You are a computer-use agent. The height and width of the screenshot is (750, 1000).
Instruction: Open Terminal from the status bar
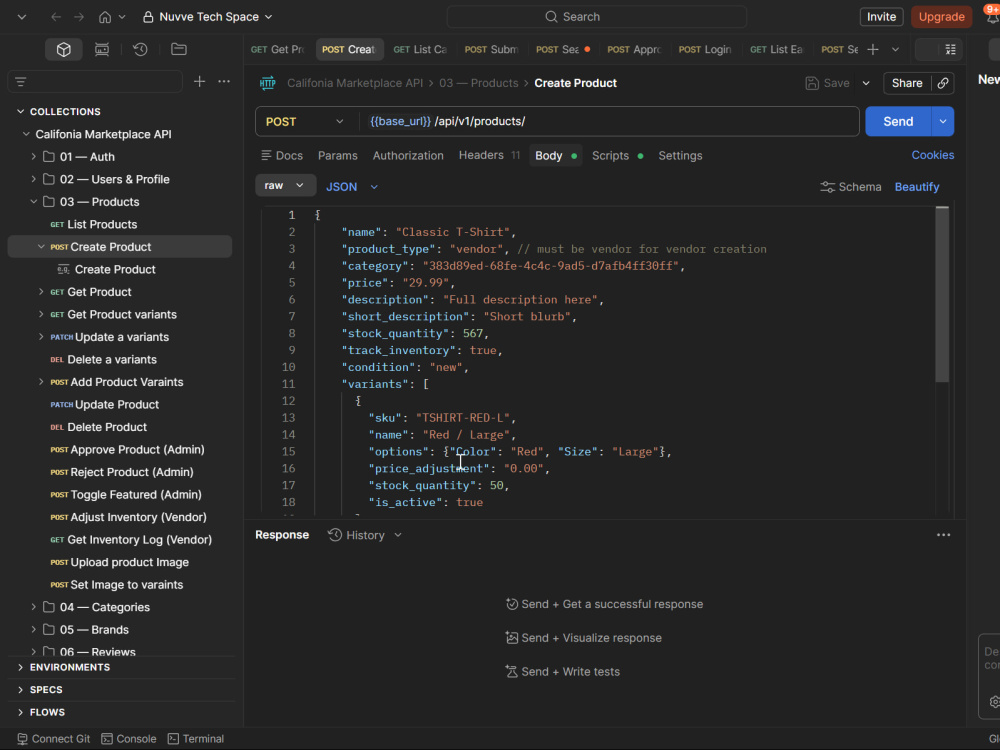(x=196, y=739)
